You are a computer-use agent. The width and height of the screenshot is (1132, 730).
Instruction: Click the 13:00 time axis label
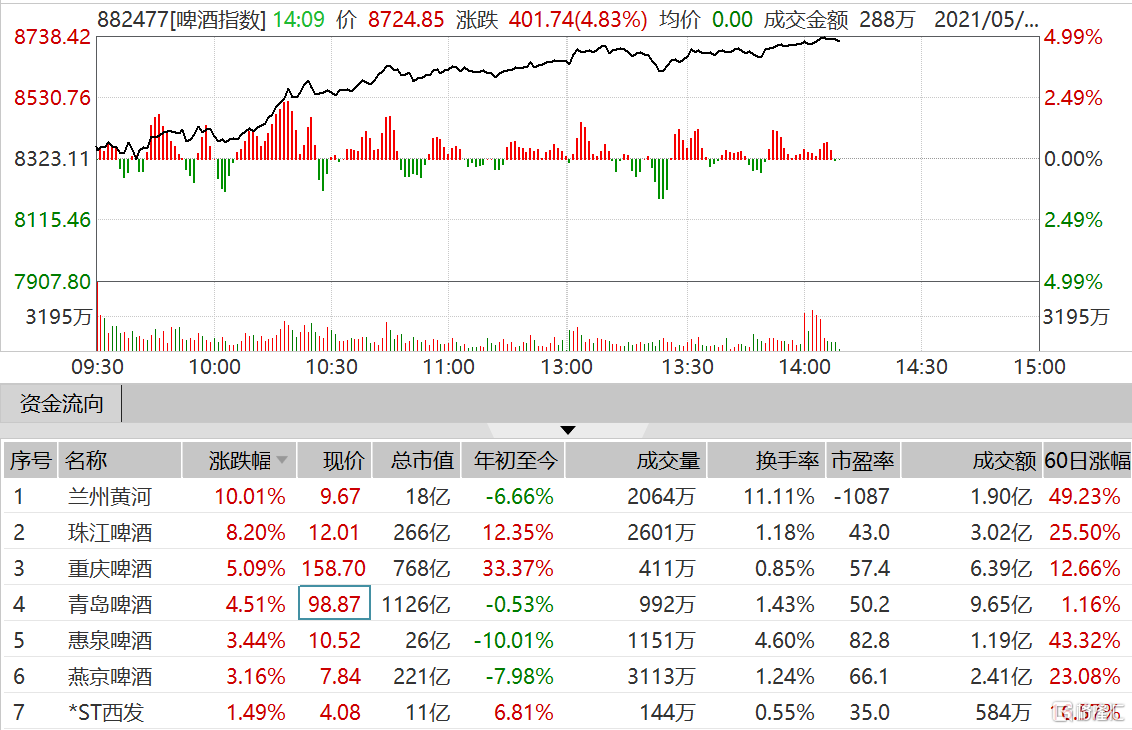point(567,367)
